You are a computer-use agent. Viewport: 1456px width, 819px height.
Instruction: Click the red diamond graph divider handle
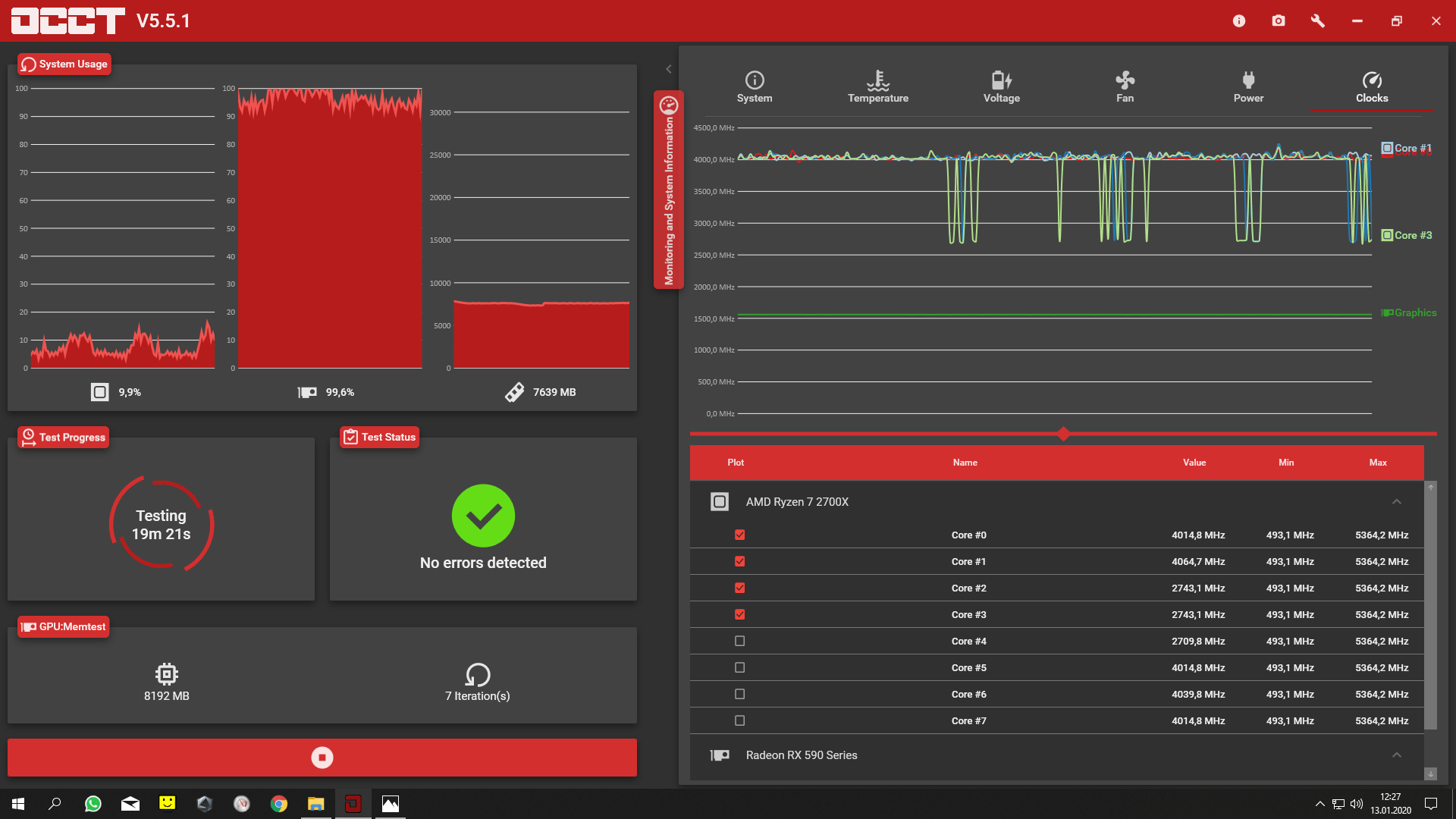point(1063,434)
